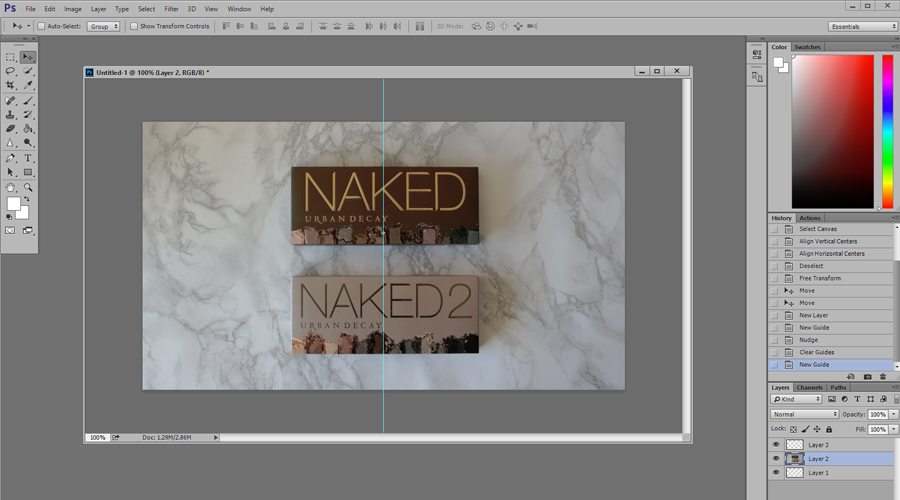Select the Layer 1 thumbnail
This screenshot has height=500, width=900.
point(795,473)
